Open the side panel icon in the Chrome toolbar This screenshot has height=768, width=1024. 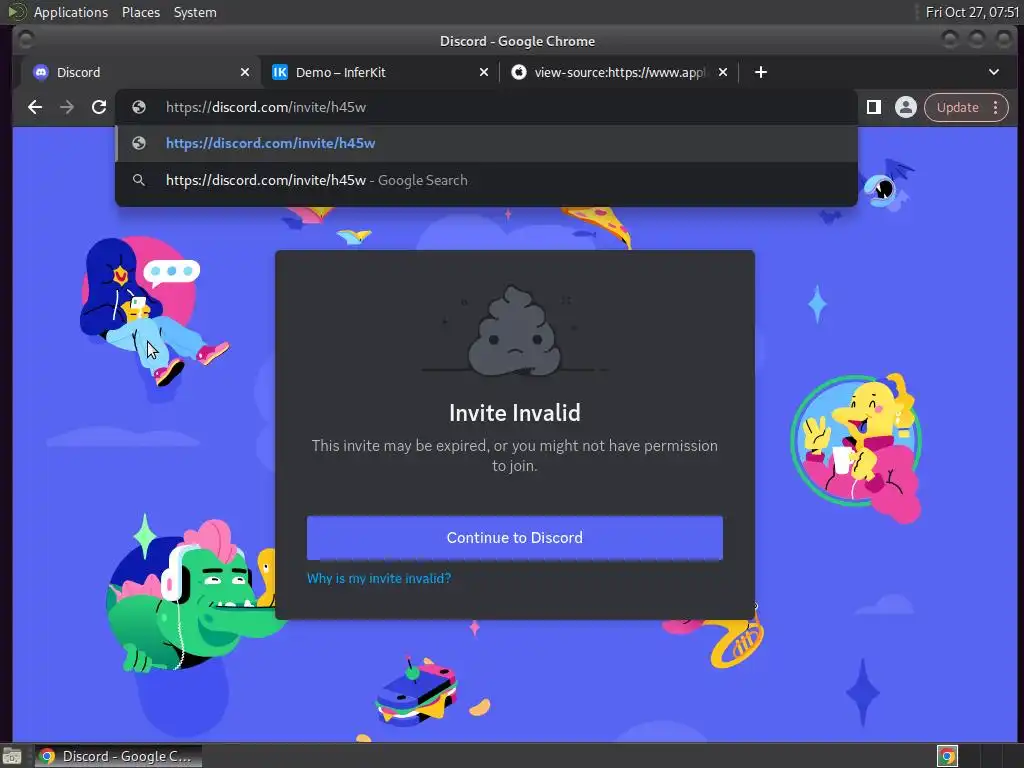(x=874, y=107)
